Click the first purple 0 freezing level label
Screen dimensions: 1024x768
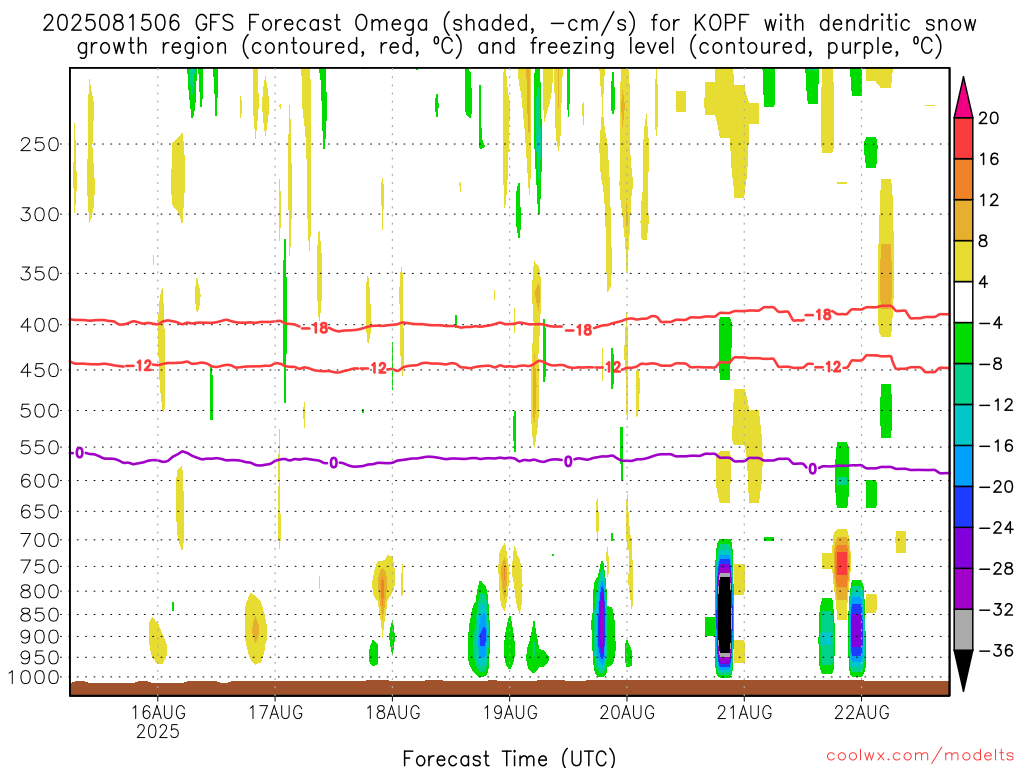coord(80,453)
